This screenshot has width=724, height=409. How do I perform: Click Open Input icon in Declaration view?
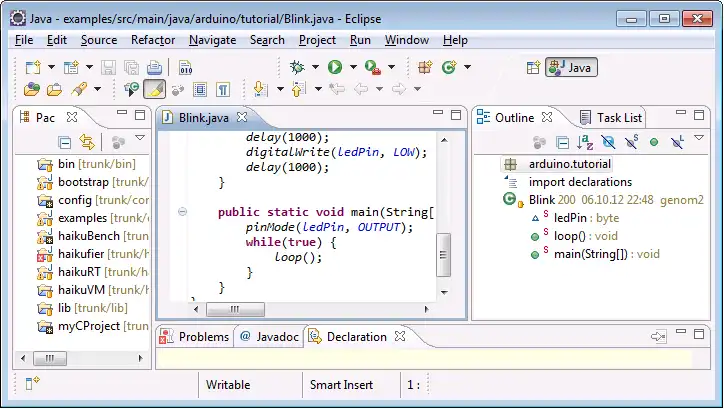[659, 337]
